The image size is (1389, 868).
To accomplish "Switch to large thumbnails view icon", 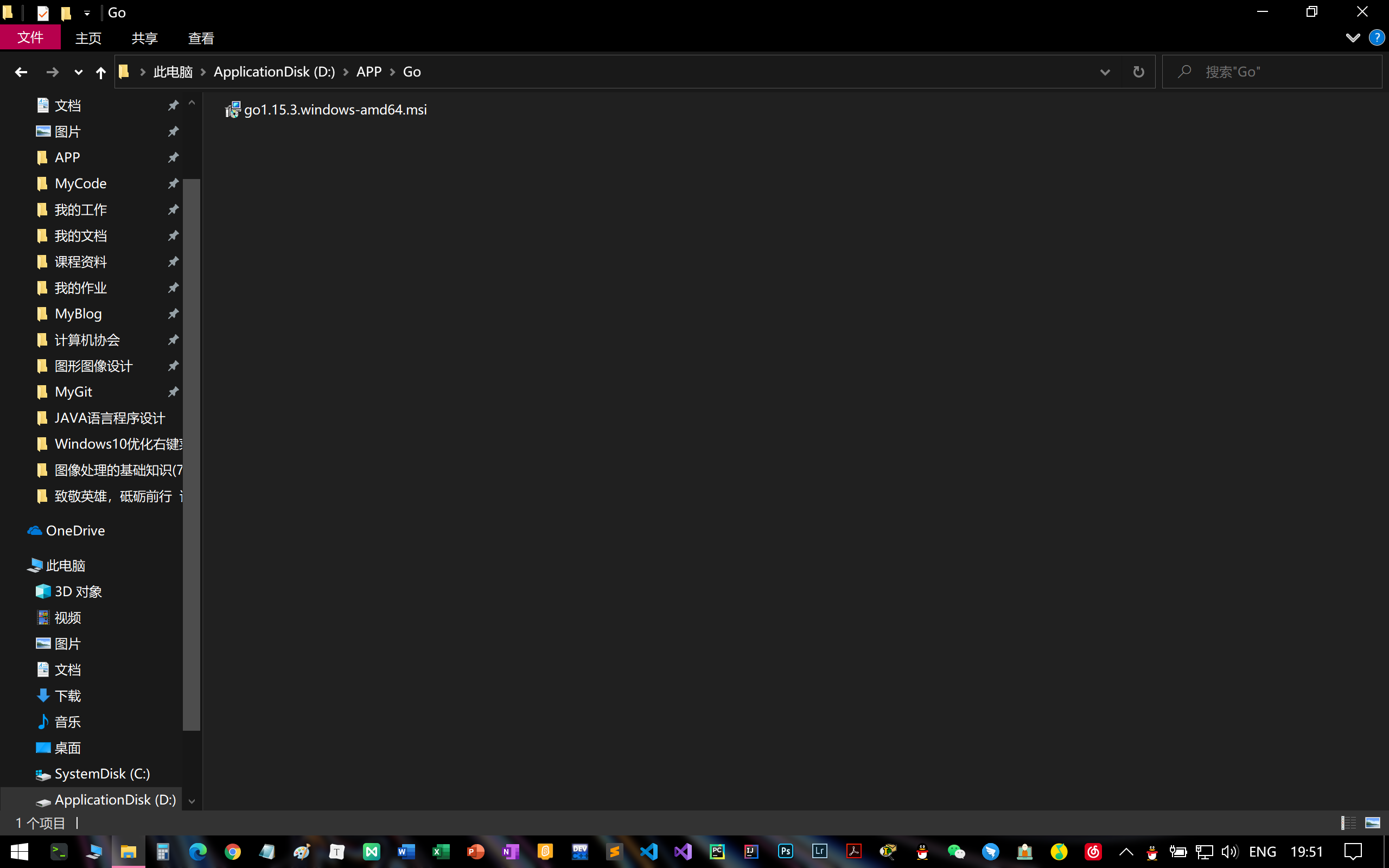I will 1372,822.
